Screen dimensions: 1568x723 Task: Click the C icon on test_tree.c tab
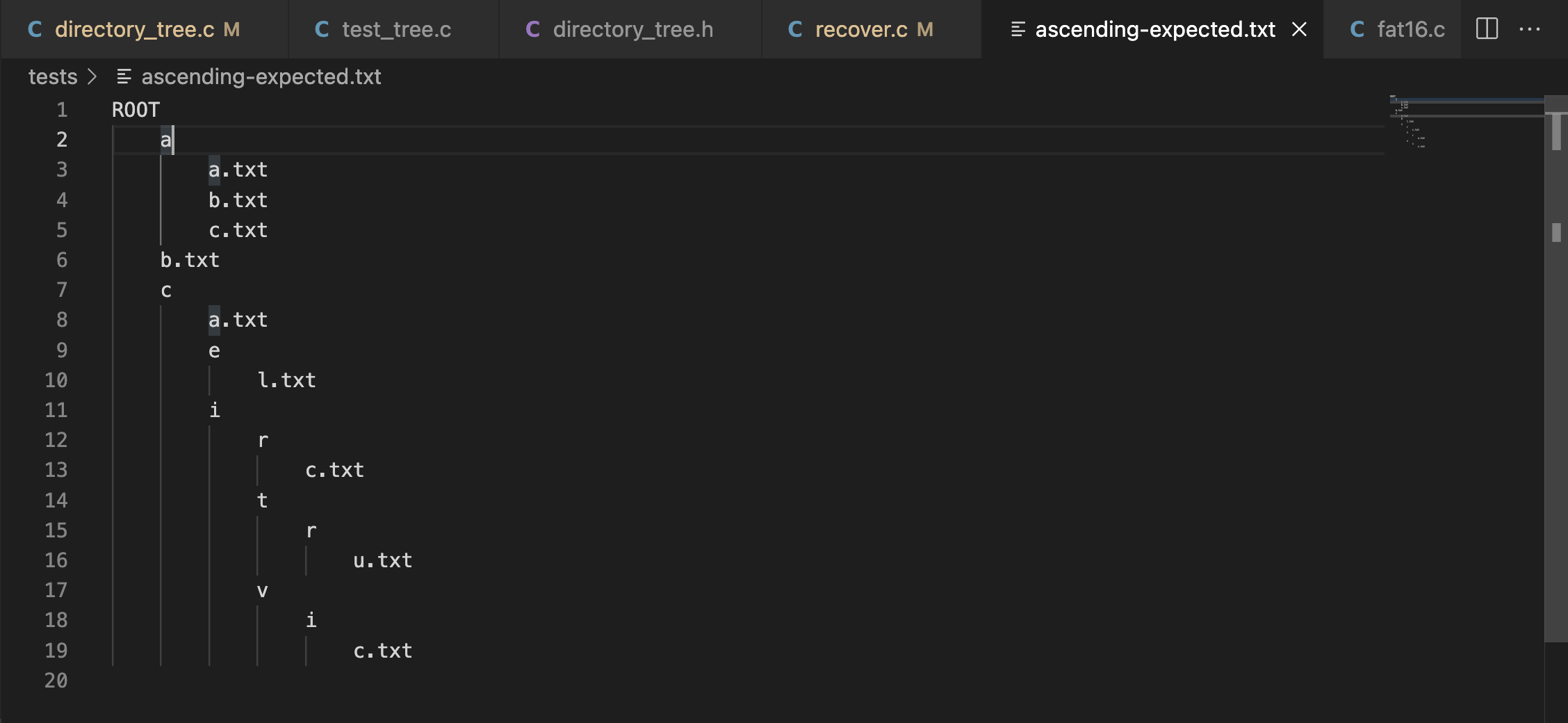click(322, 29)
